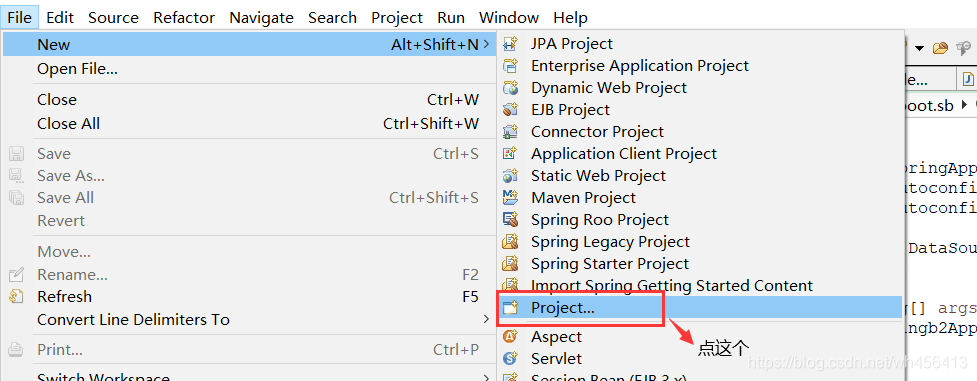The height and width of the screenshot is (381, 977).
Task: Click the Dynamic Web Project globe icon
Action: tap(510, 88)
